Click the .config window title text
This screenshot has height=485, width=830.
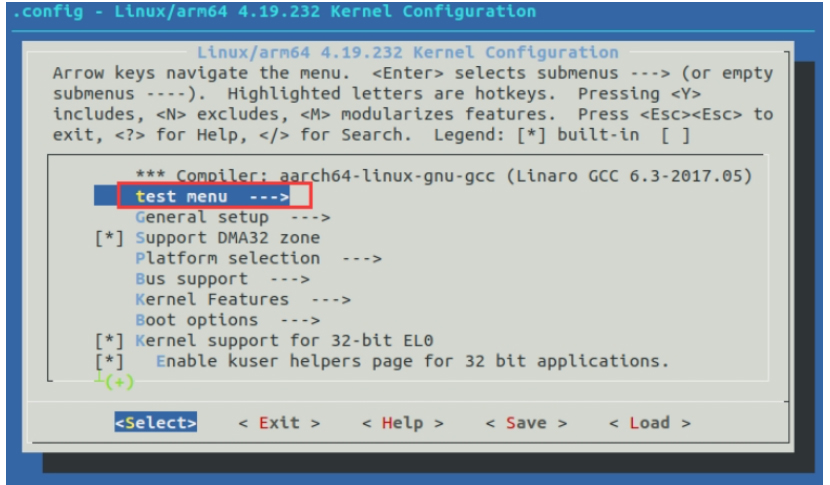[x=274, y=11]
